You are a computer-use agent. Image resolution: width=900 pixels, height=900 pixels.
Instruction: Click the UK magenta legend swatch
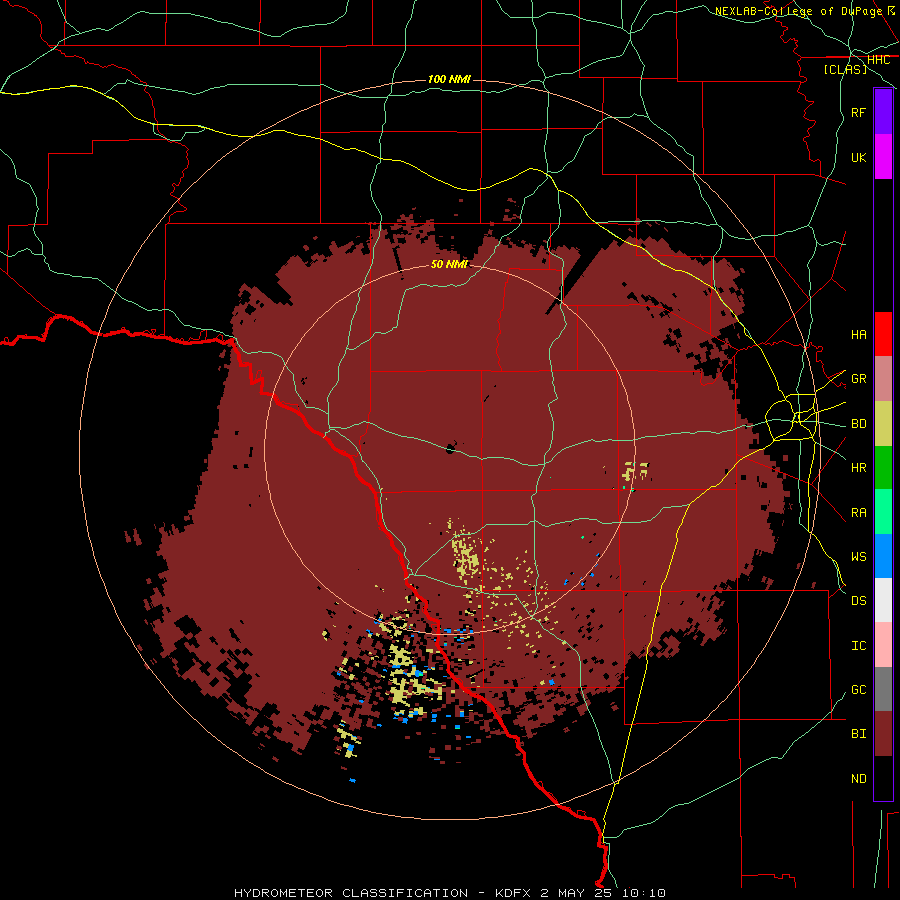[883, 157]
